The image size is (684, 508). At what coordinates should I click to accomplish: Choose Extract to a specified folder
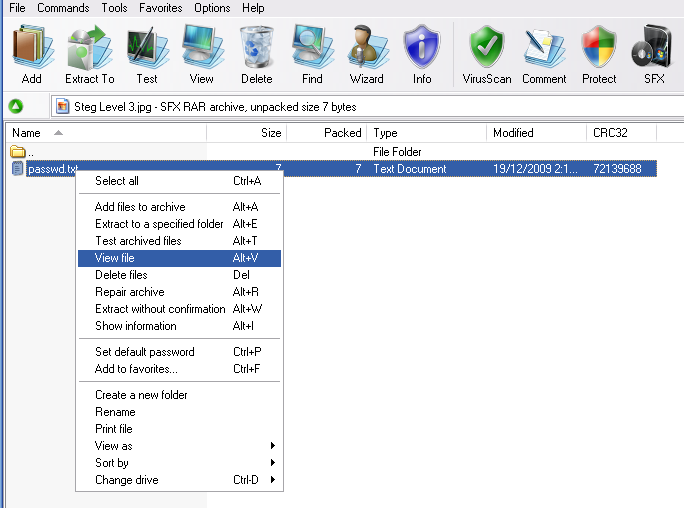pos(179,224)
